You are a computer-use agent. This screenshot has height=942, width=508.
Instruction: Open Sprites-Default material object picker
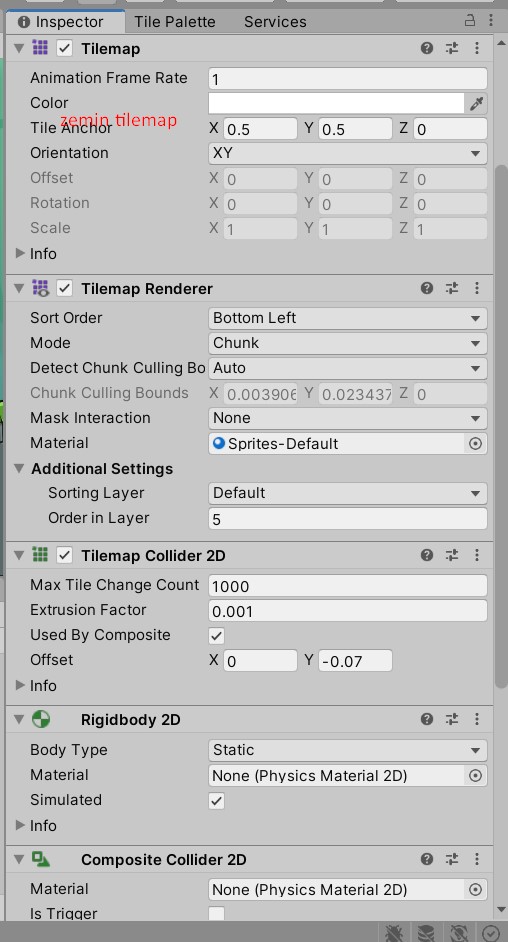(x=475, y=443)
